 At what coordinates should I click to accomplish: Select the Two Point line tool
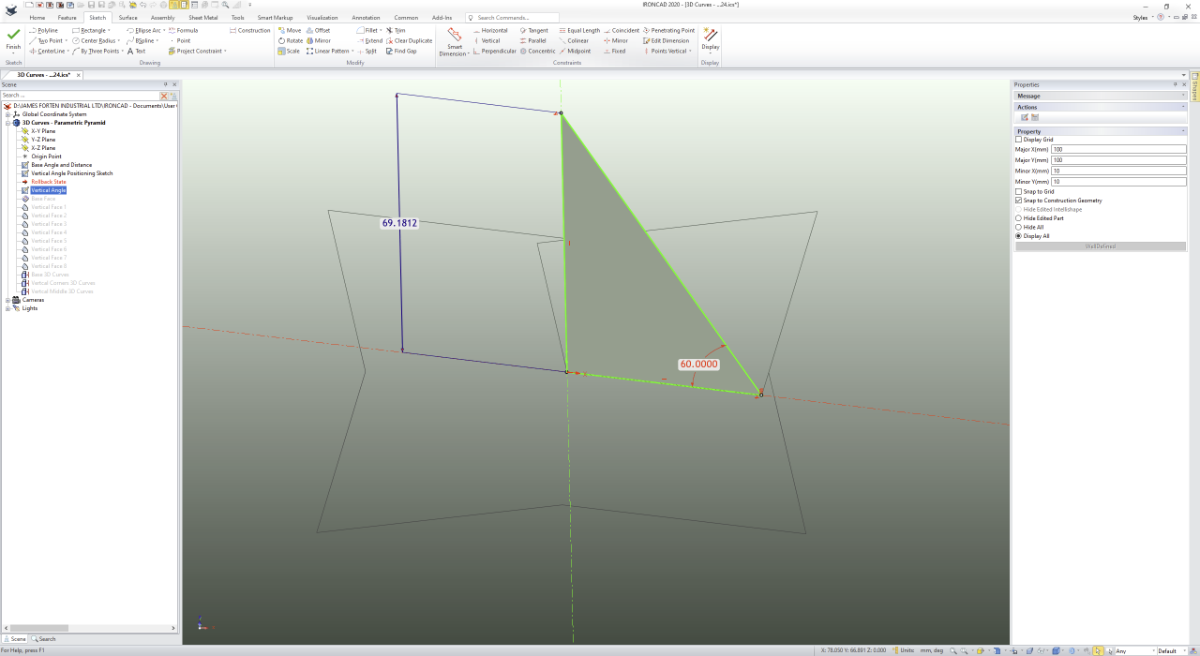coord(47,40)
